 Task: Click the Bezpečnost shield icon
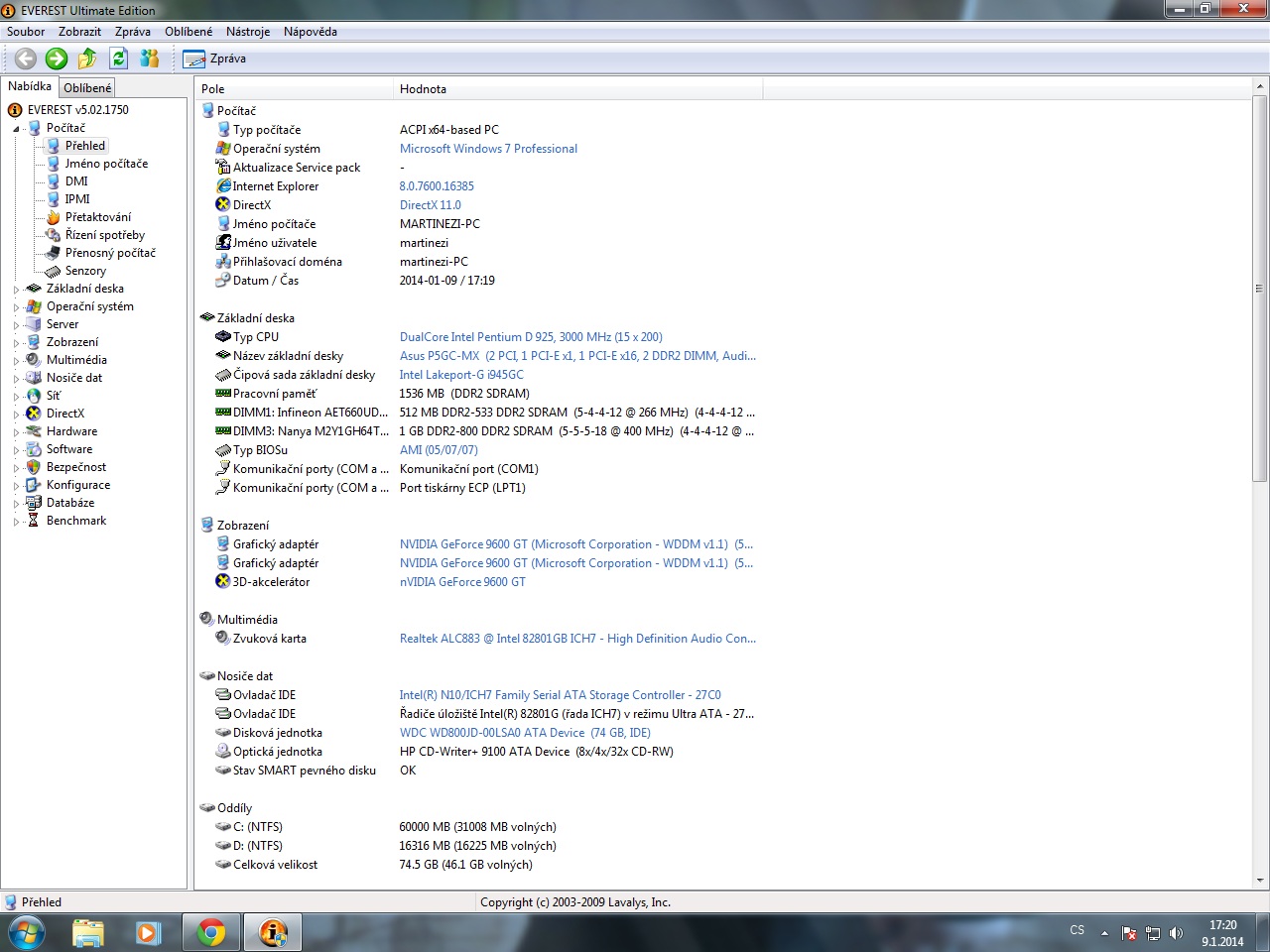click(x=34, y=467)
